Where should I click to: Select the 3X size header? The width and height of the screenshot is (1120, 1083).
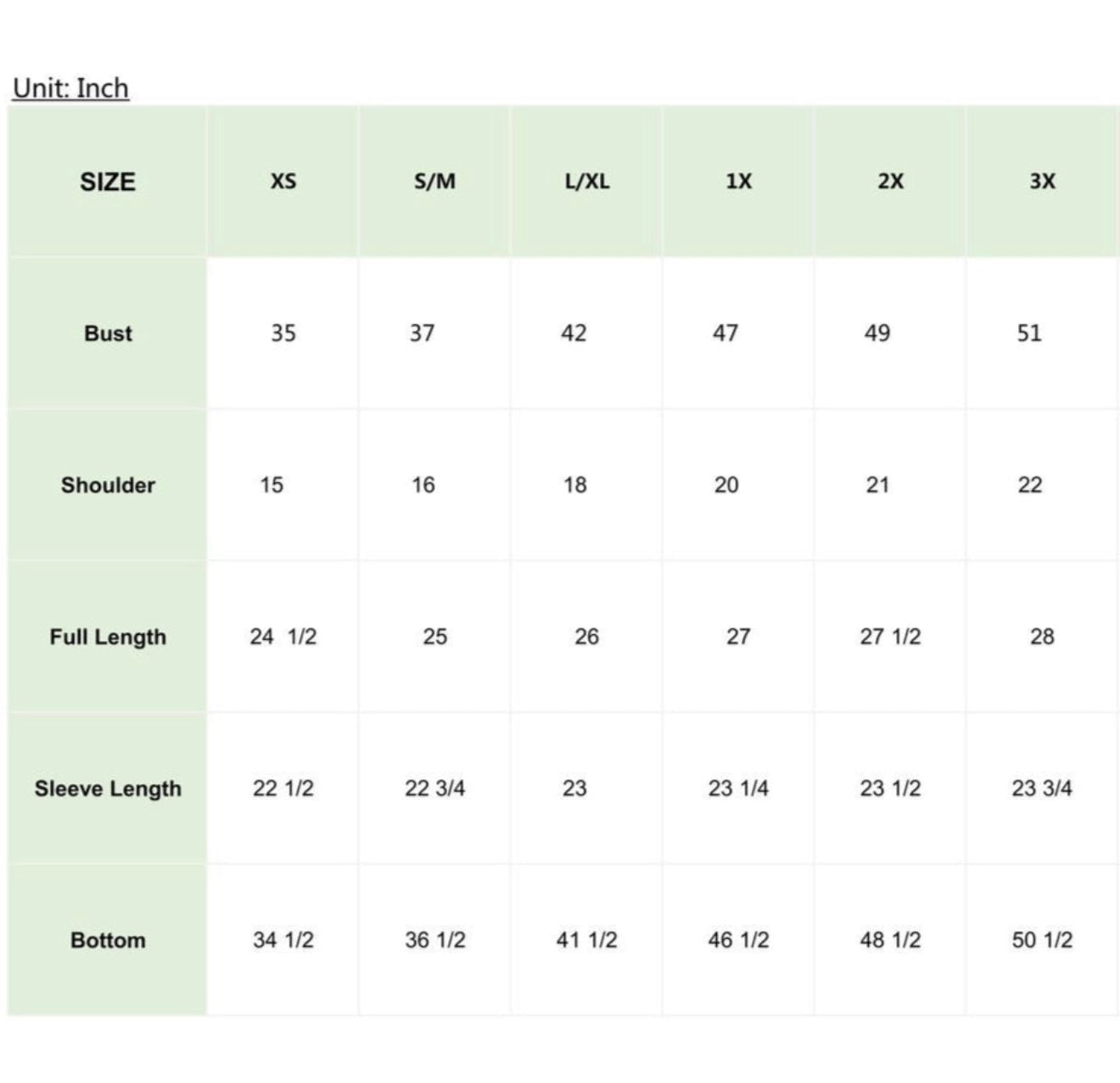(x=1042, y=182)
